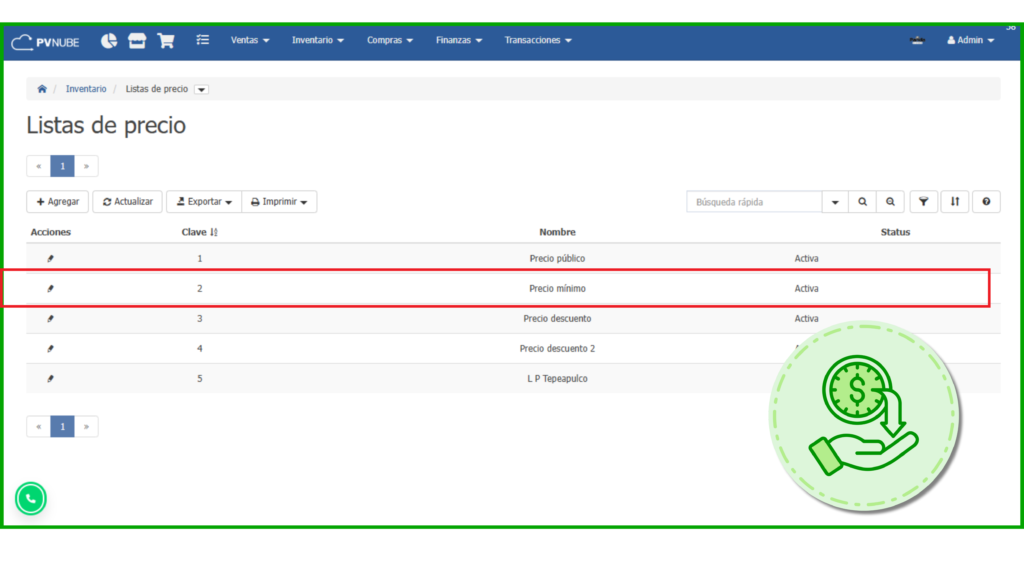The width and height of the screenshot is (1024, 576).
Task: Open the green WhatsApp phone button
Action: click(31, 498)
